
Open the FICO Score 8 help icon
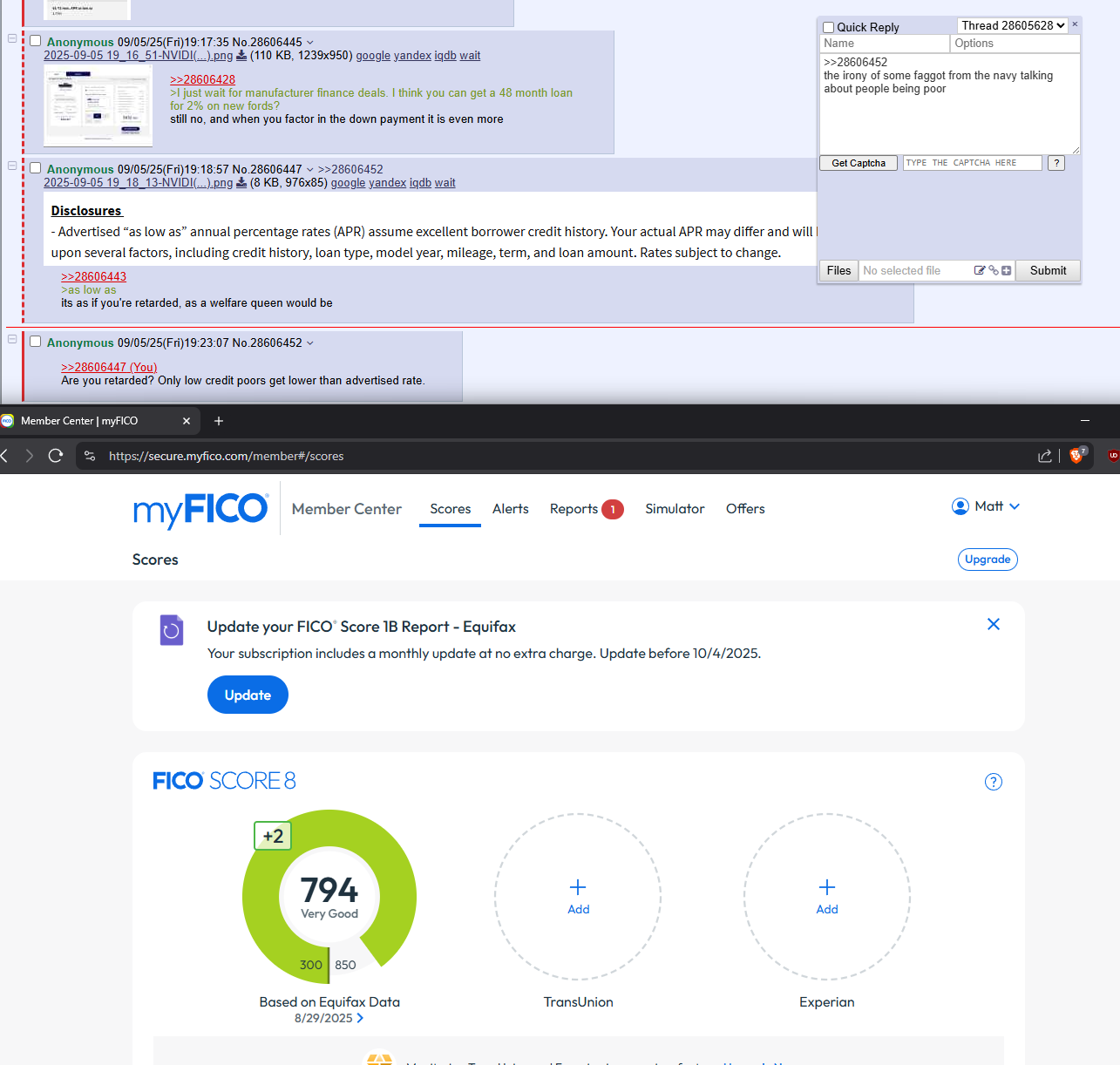tap(994, 782)
